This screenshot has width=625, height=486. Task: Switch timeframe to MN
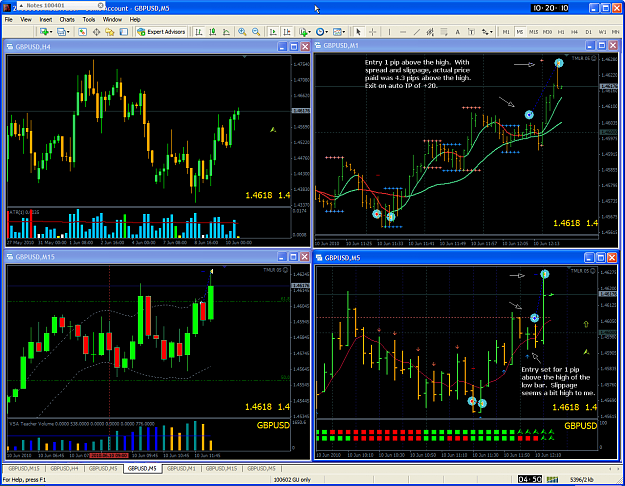[x=615, y=32]
